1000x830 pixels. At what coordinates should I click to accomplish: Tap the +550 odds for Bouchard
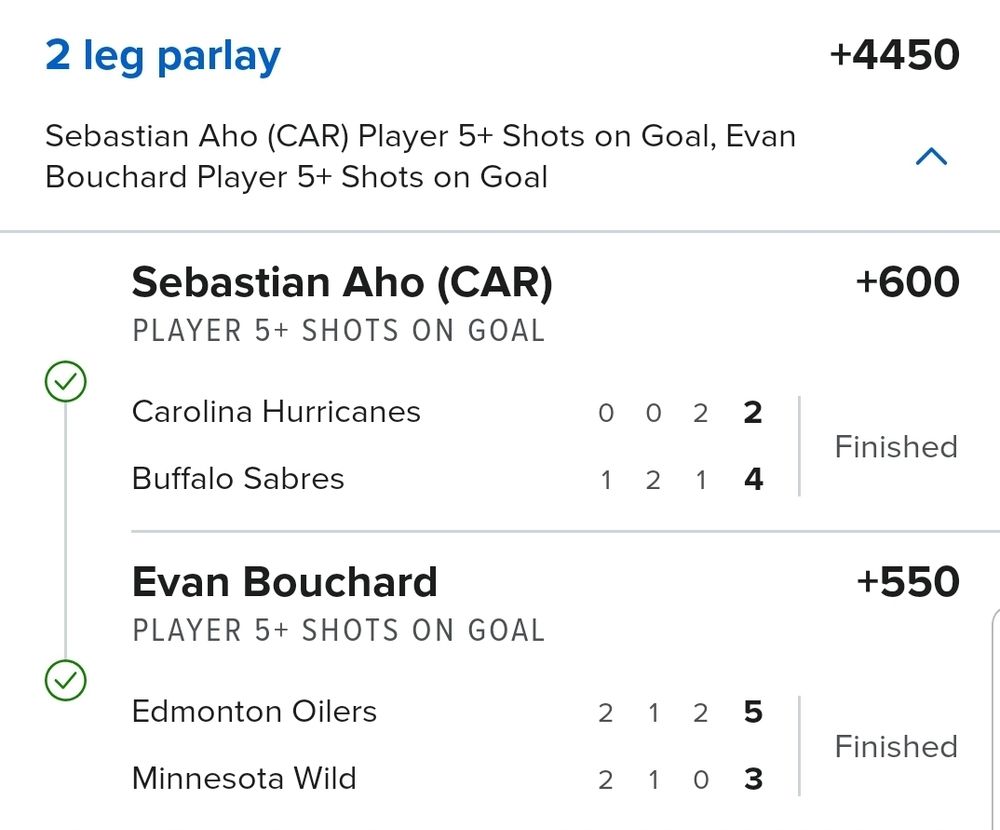pos(907,582)
